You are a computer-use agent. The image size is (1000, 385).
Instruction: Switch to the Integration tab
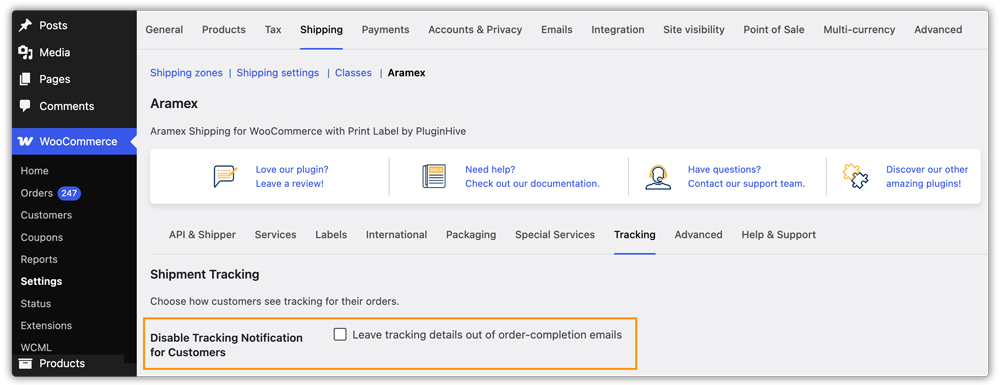pos(617,29)
